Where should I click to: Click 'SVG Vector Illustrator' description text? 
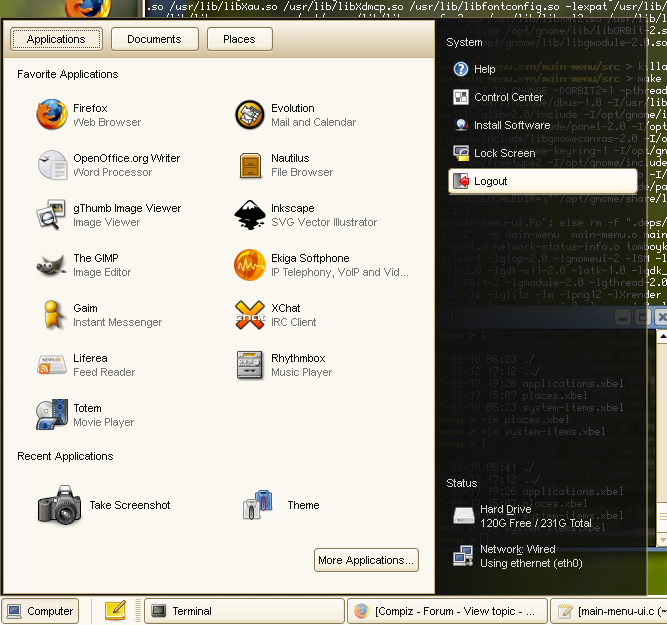pyautogui.click(x=324, y=222)
